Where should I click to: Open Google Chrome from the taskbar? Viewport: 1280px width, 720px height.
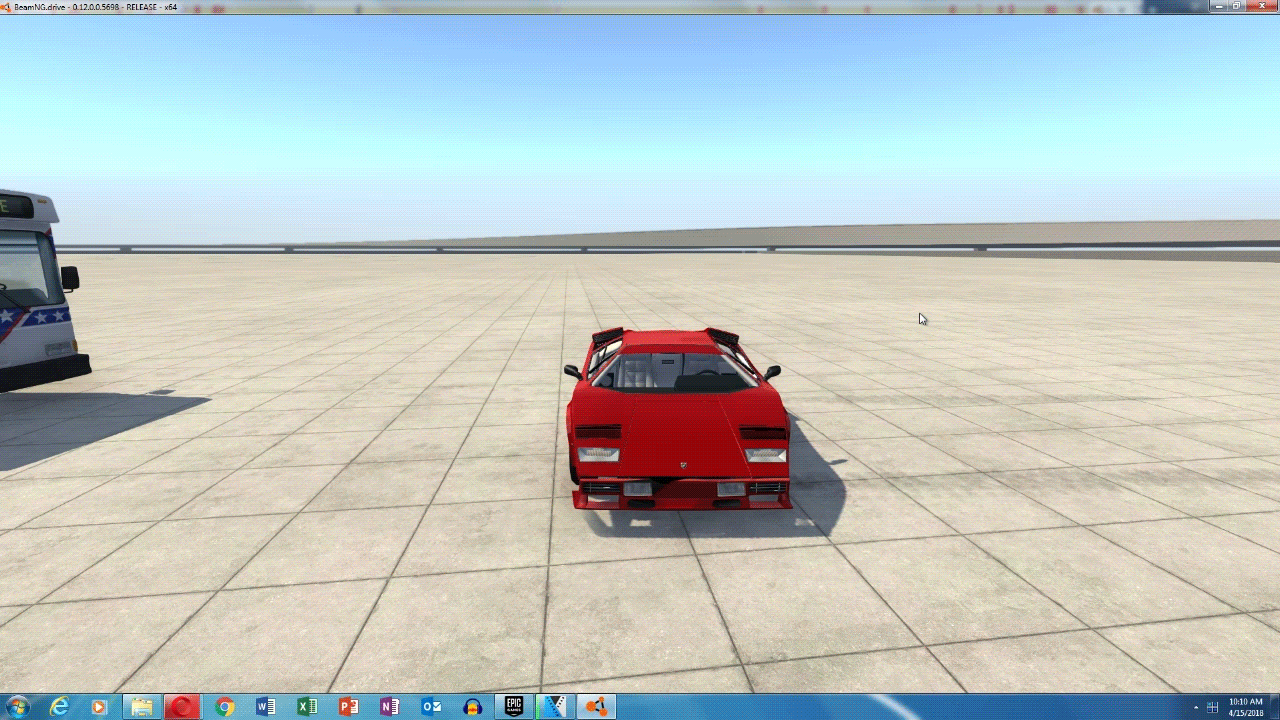(224, 707)
